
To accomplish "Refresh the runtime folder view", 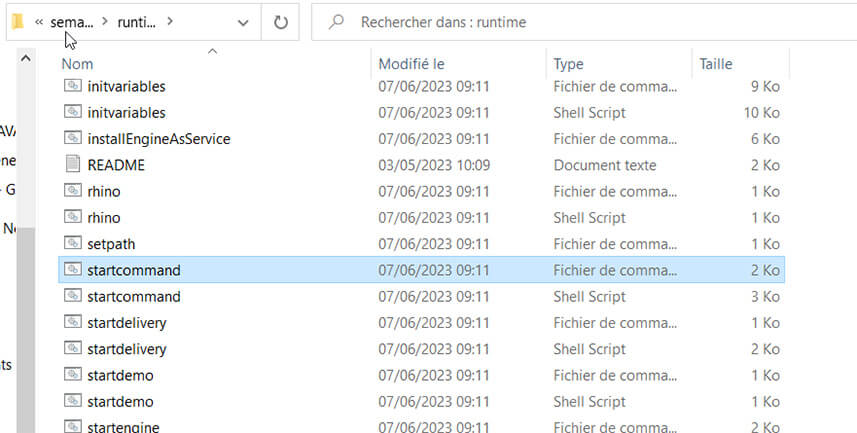I will 280,22.
